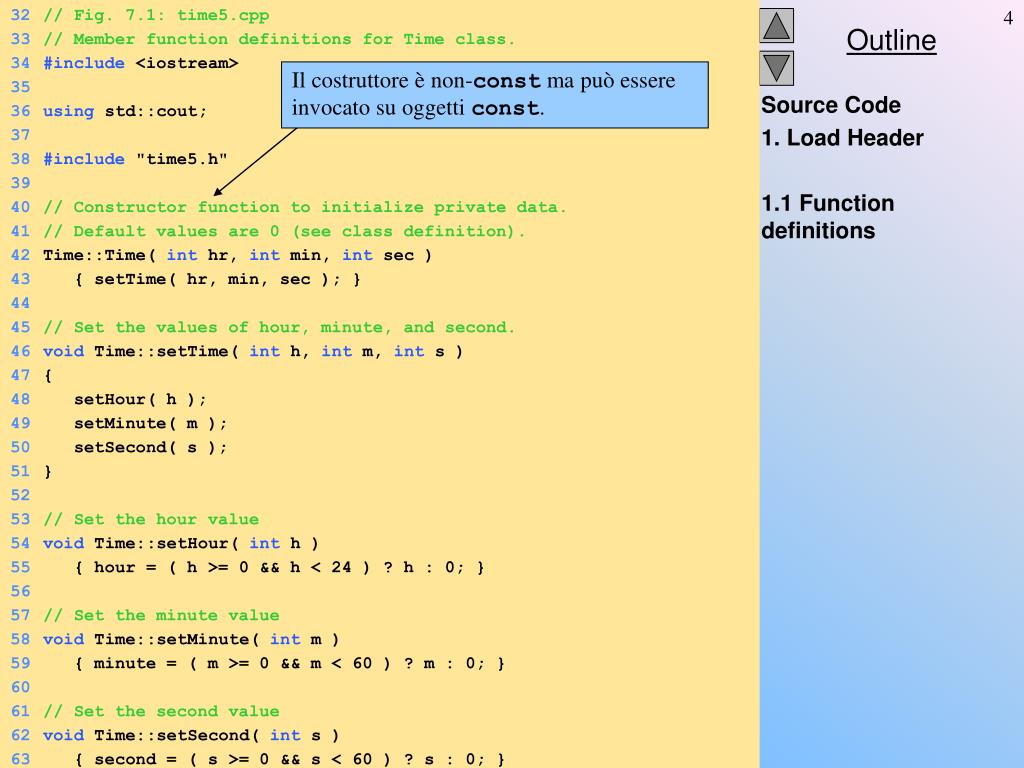Click line number 47 with opening brace

click(x=31, y=376)
